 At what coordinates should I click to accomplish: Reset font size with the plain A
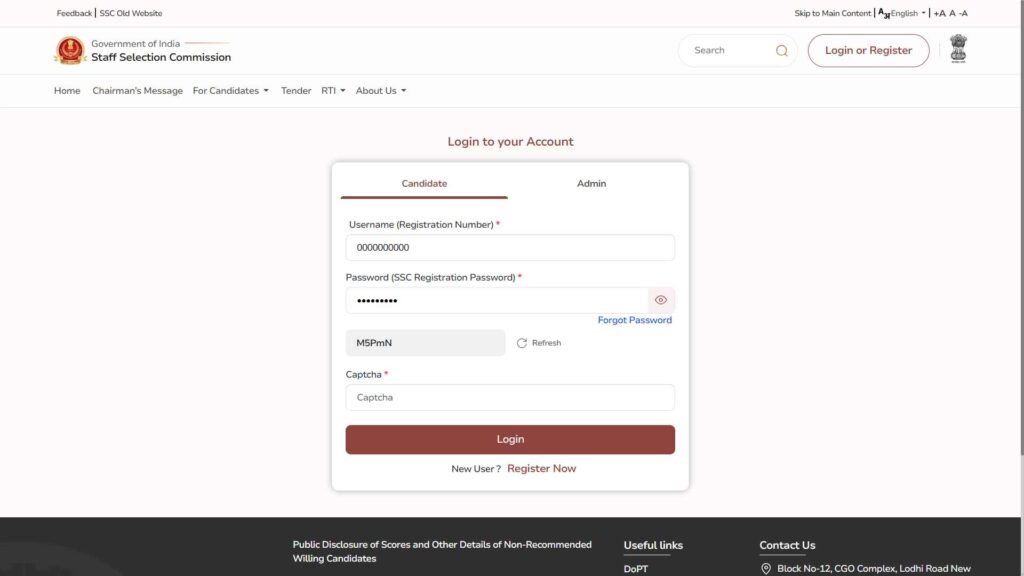point(952,14)
